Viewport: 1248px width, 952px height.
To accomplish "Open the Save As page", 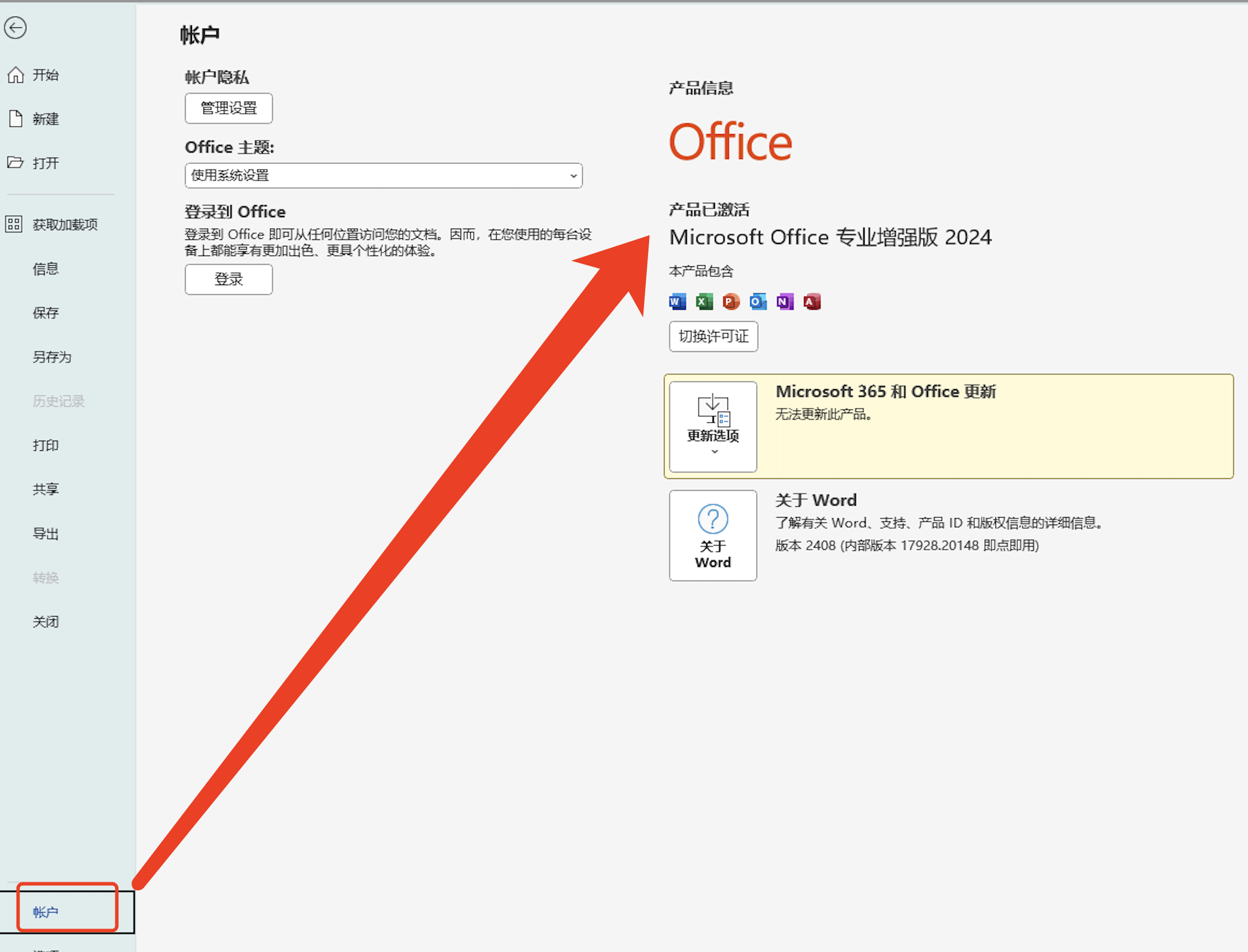I will pyautogui.click(x=51, y=357).
